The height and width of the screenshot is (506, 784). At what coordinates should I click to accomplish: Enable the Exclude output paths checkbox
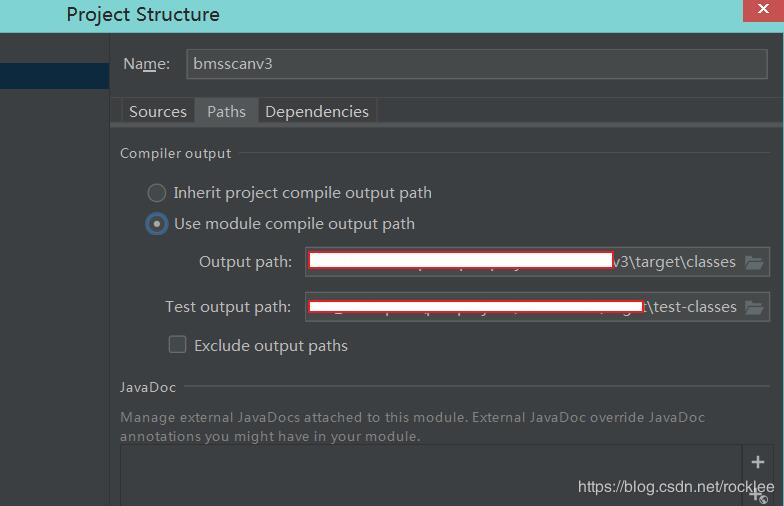click(178, 345)
